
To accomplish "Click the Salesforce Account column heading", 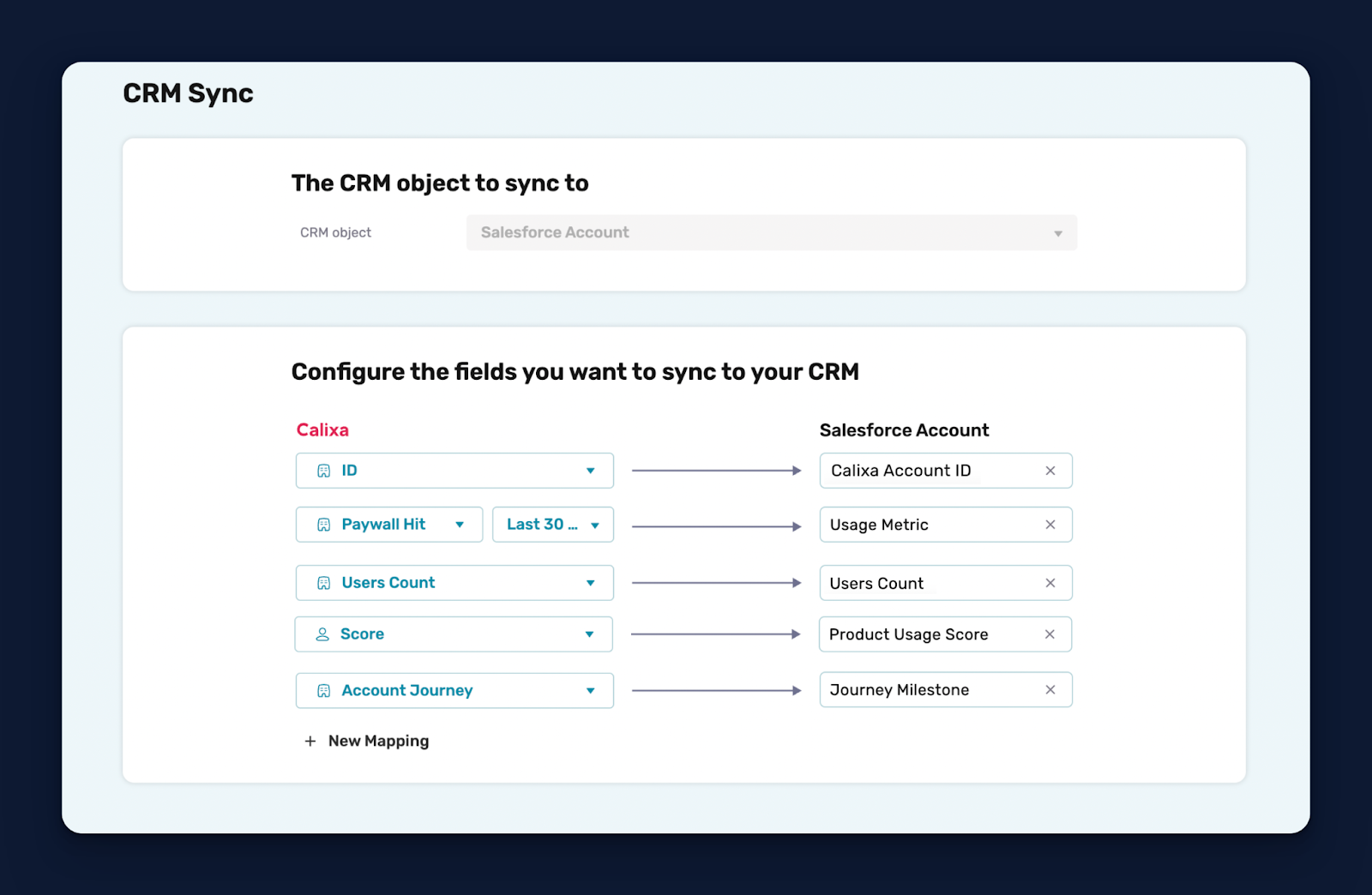I will click(x=904, y=430).
